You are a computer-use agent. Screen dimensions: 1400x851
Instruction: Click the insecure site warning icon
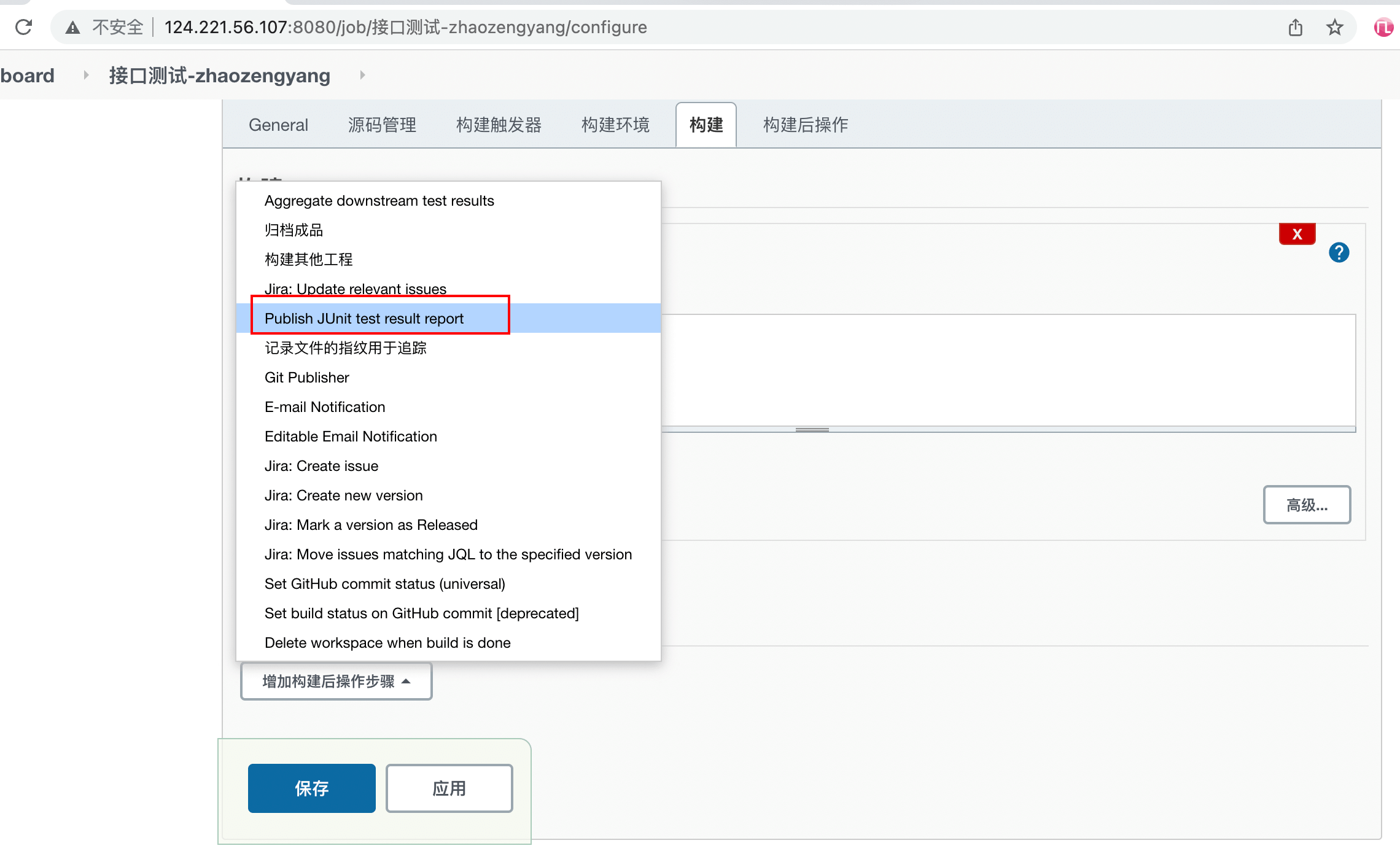[73, 27]
